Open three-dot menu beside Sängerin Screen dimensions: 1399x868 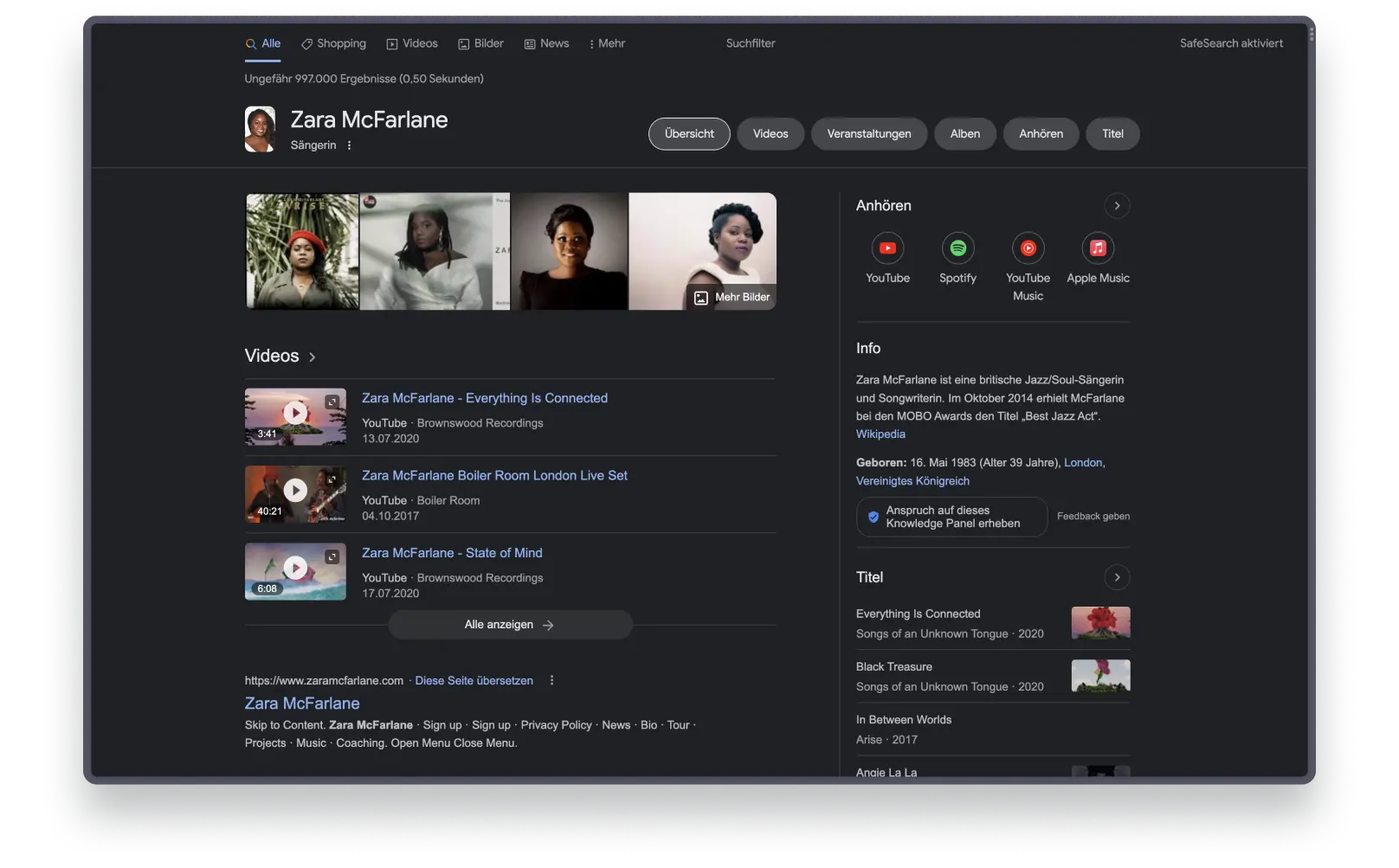coord(349,145)
